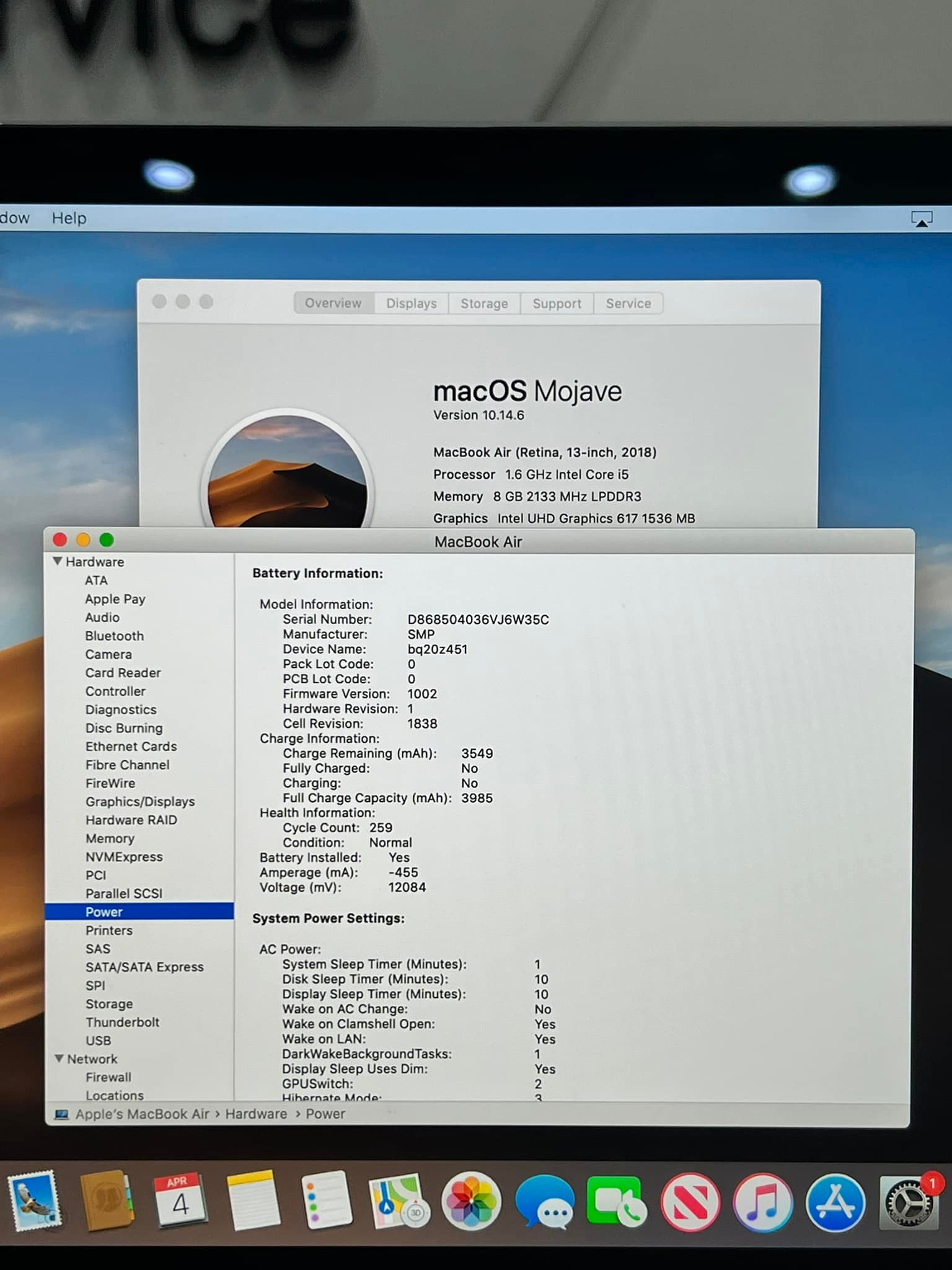This screenshot has height=1270, width=952.
Task: Collapse the Hardware section triangle
Action: [x=58, y=561]
